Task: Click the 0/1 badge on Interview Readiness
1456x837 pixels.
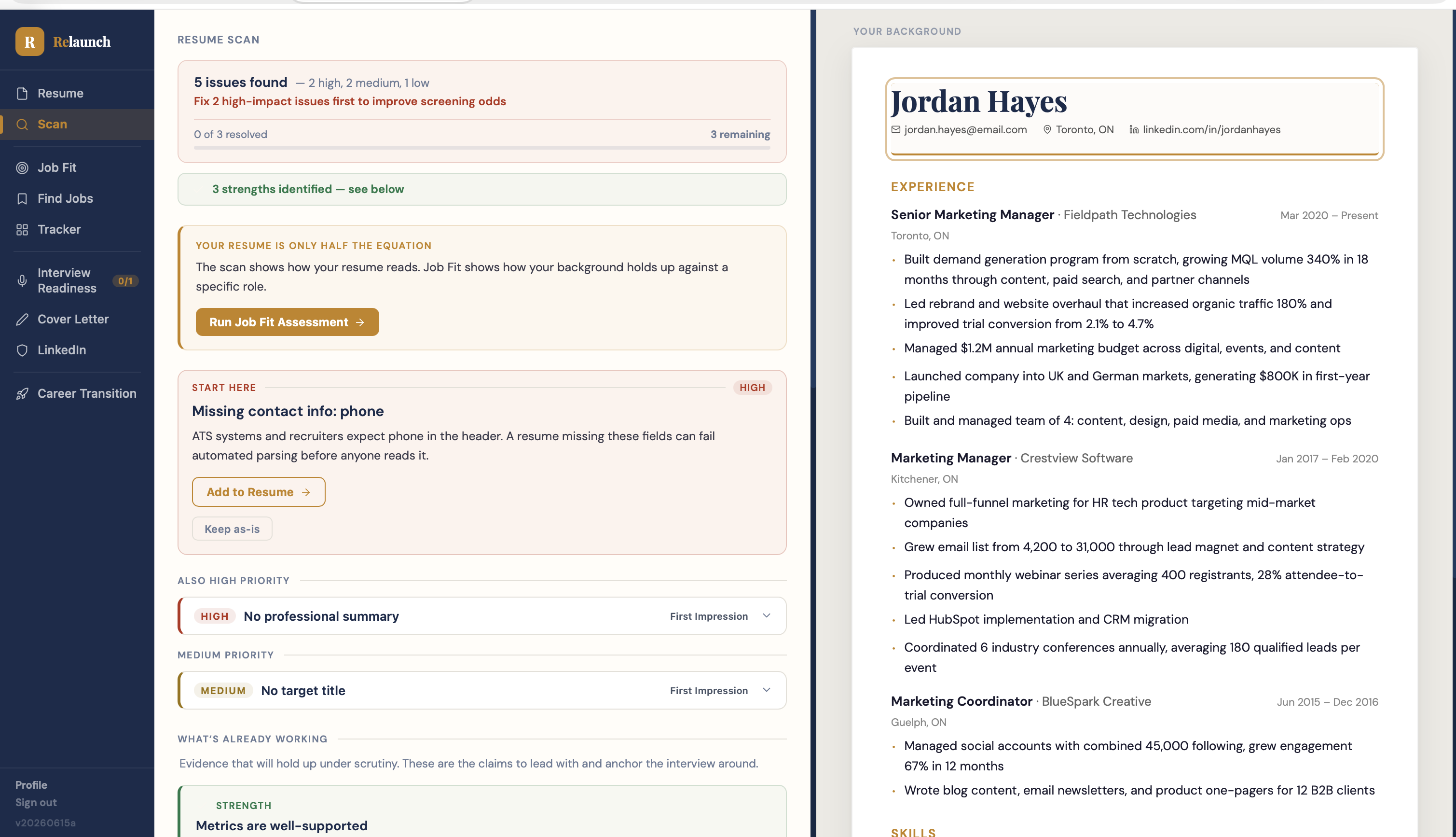Action: point(125,280)
